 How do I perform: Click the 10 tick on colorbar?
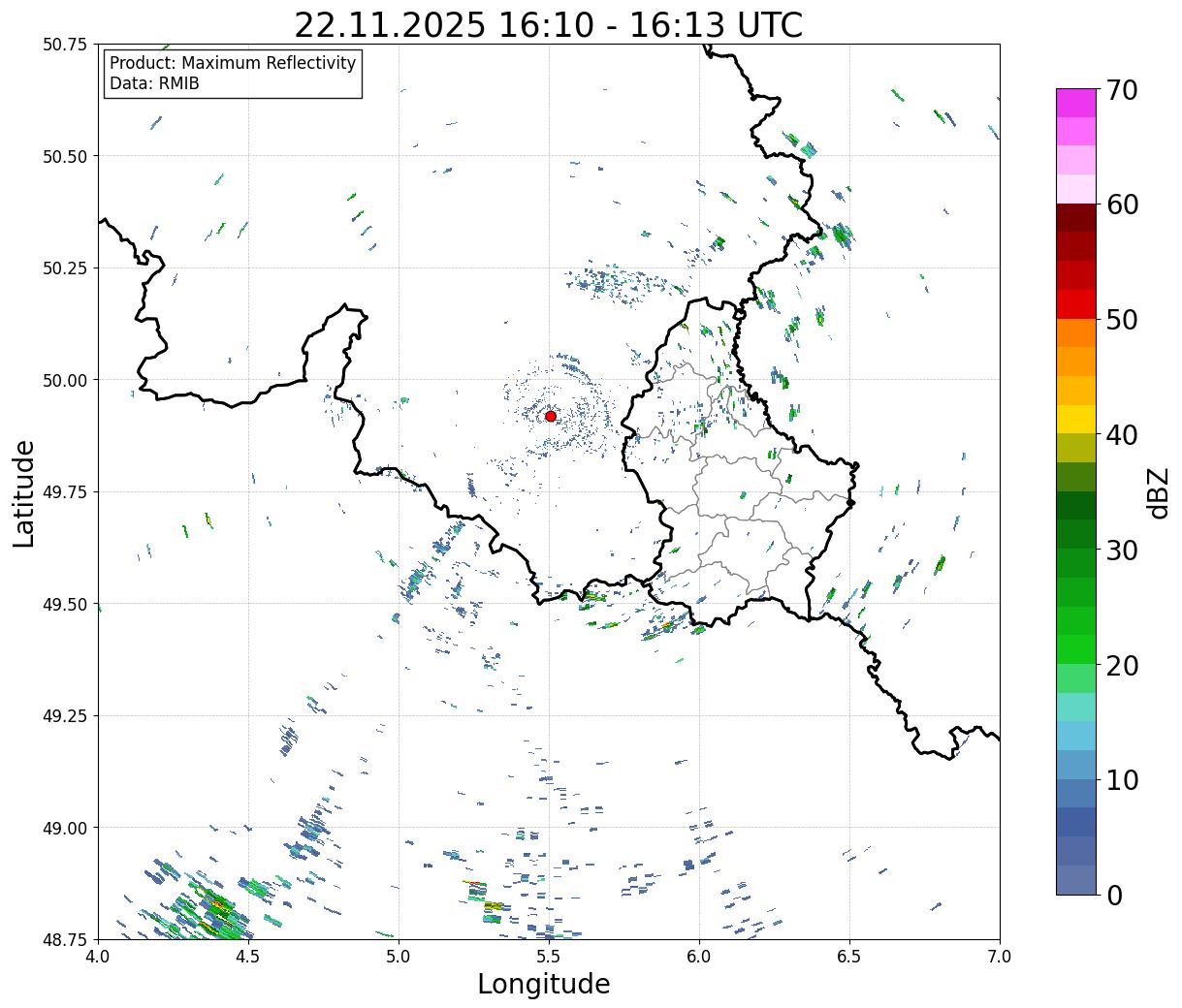click(1121, 779)
